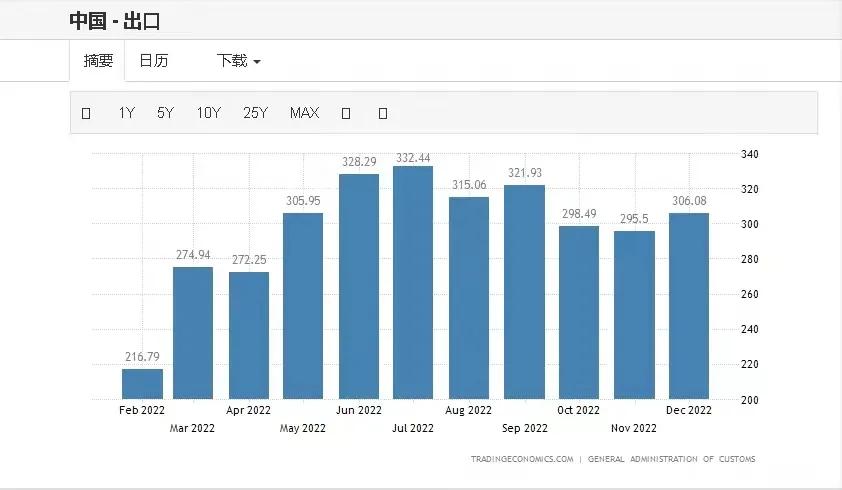Screen dimensions: 842x490
Task: Click the placeholder icon right after MAX
Action: pyautogui.click(x=346, y=113)
